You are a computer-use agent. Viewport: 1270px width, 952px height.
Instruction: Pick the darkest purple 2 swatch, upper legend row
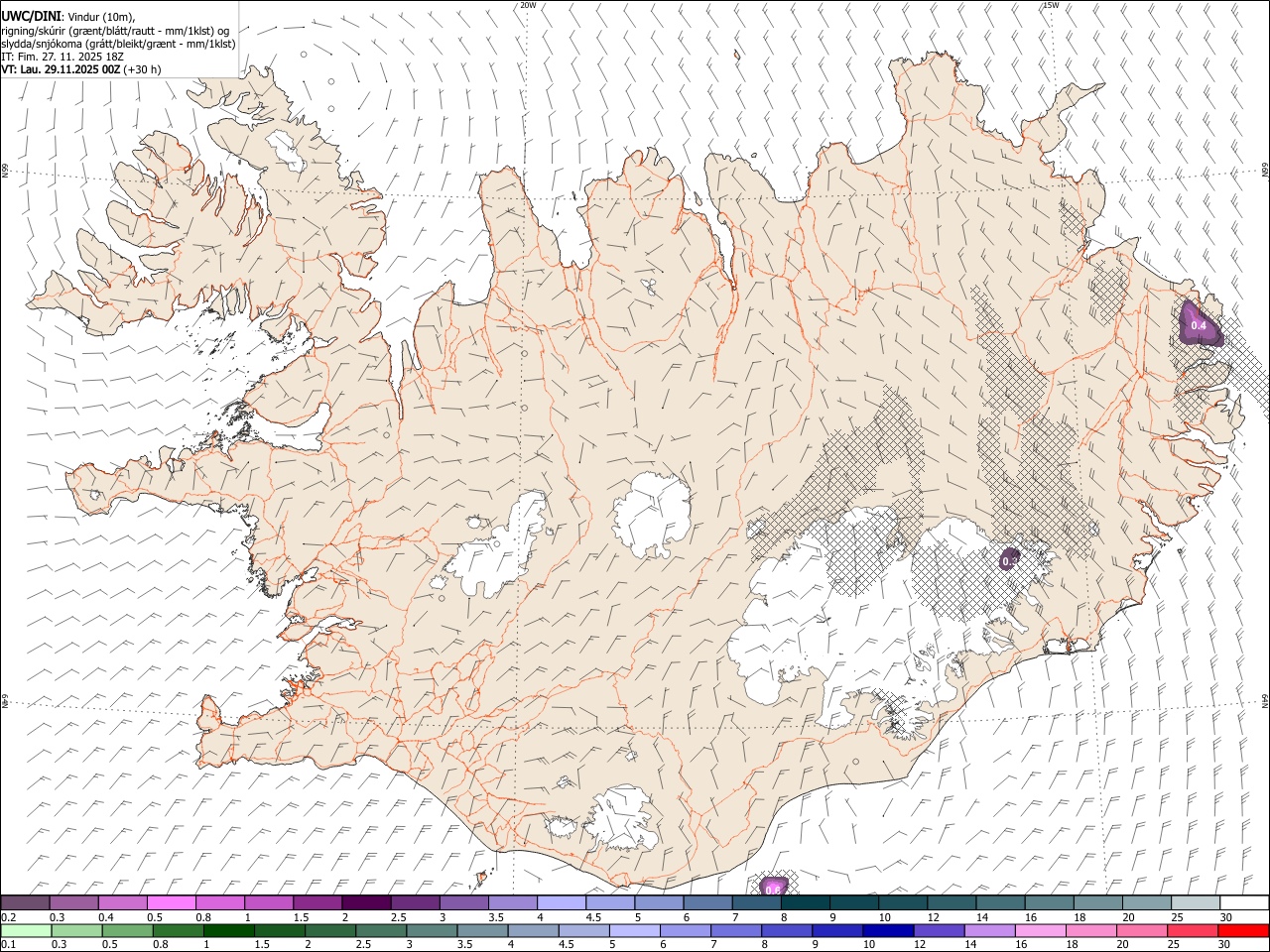click(366, 902)
